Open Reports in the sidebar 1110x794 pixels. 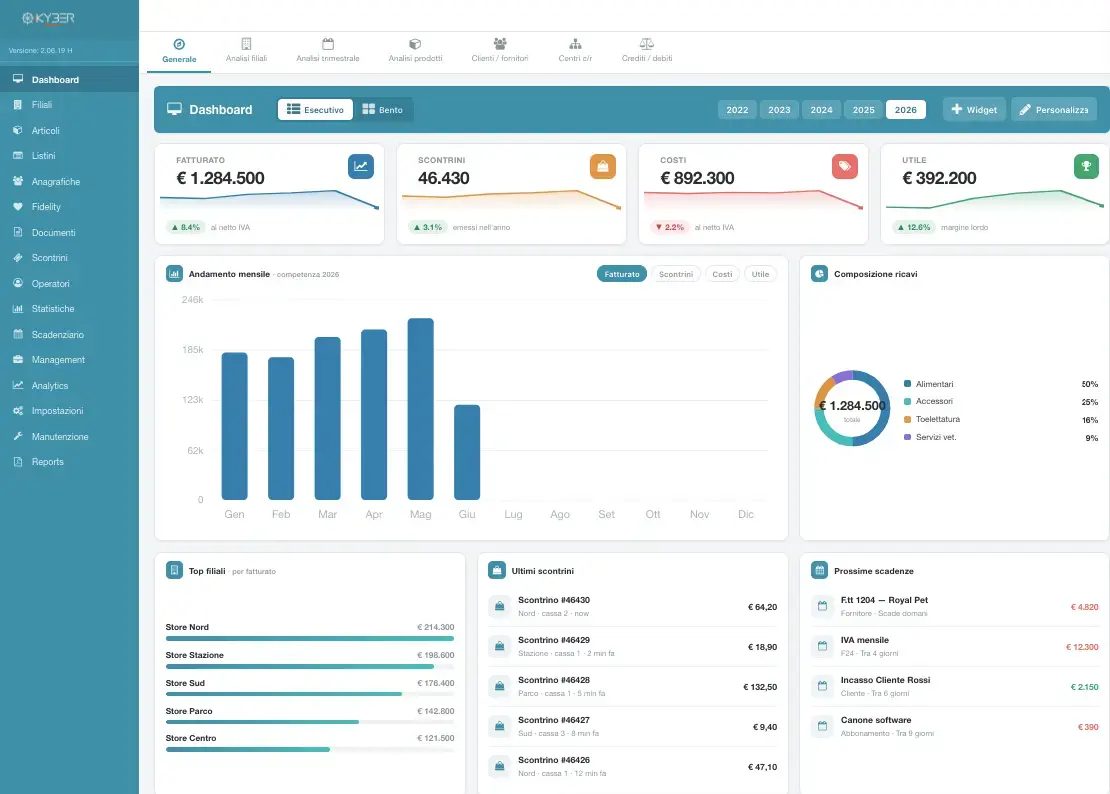(x=69, y=461)
